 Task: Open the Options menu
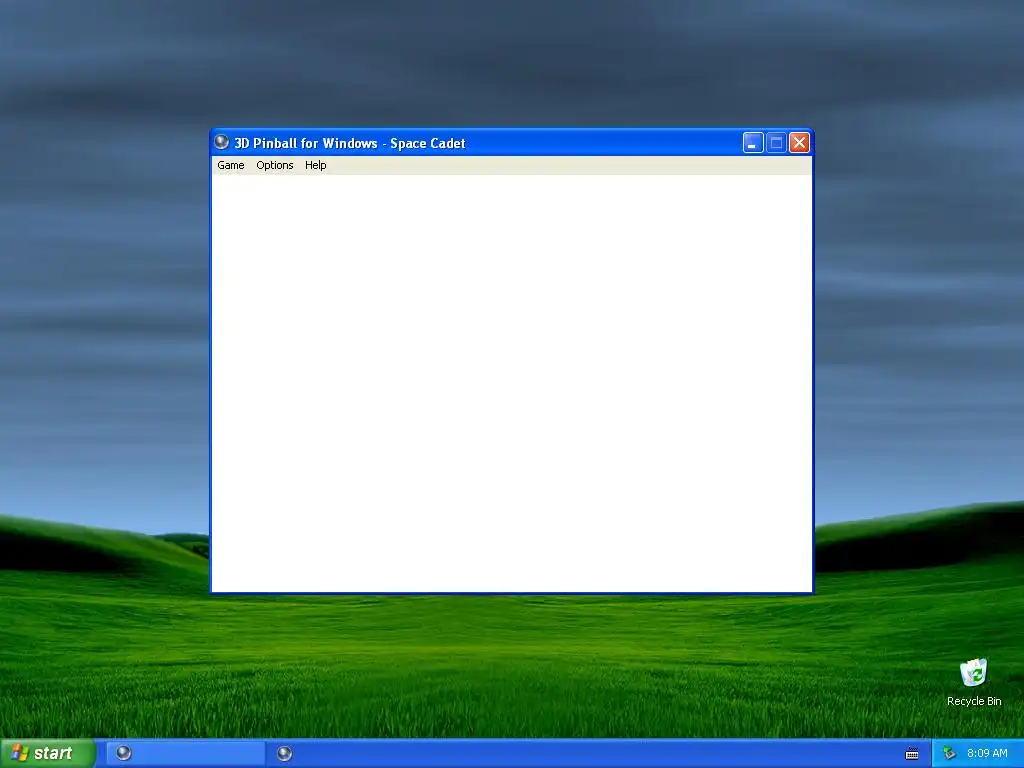click(x=274, y=165)
